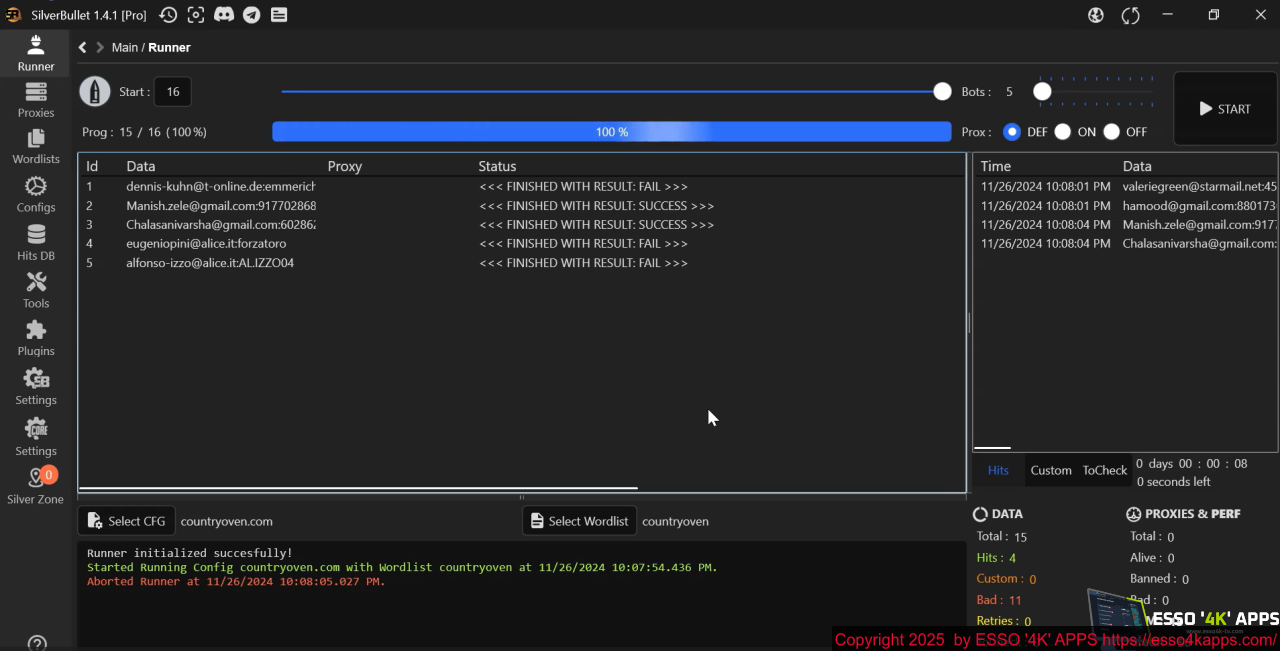Click the bullet icon beside Start

[95, 92]
